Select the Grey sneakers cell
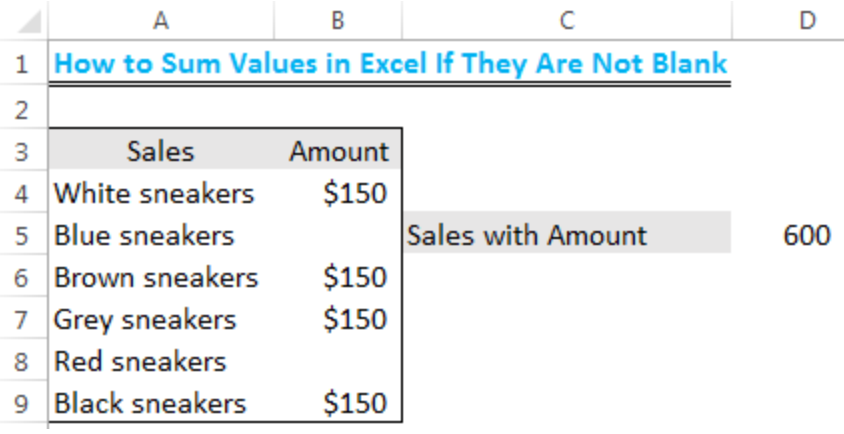This screenshot has height=434, width=844. [x=146, y=320]
